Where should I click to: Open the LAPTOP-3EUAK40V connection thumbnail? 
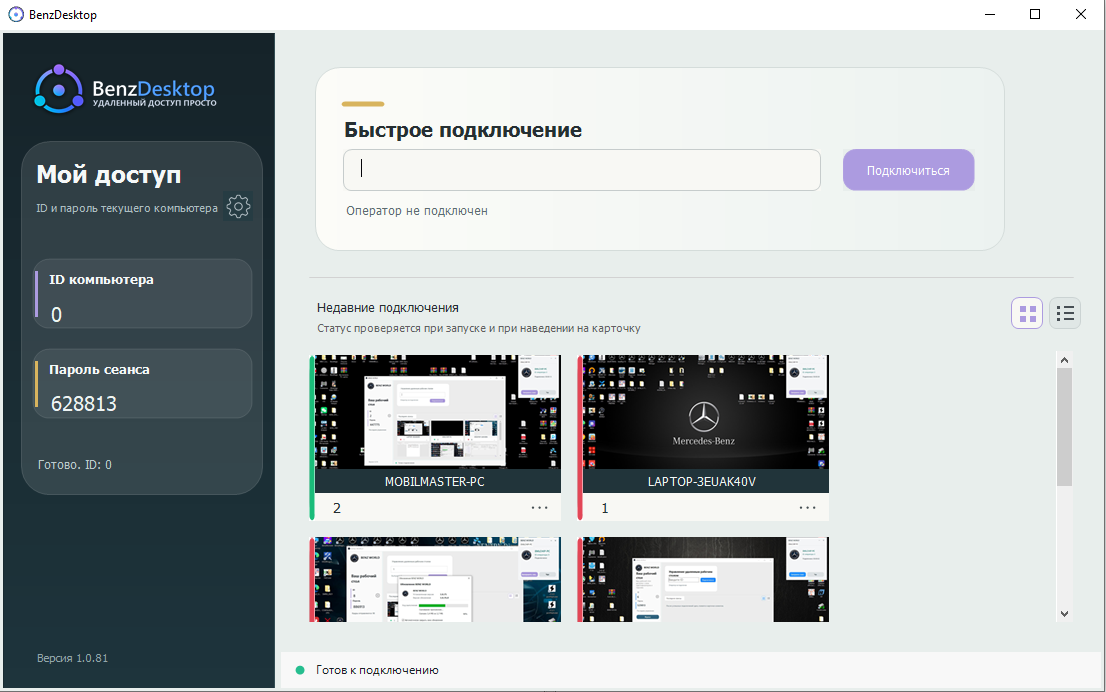pyautogui.click(x=705, y=412)
